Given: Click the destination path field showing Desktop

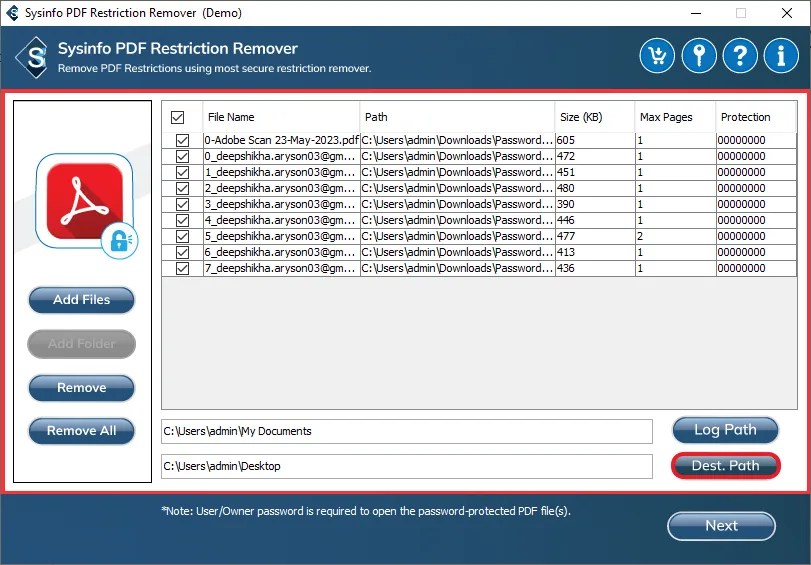Looking at the screenshot, I should click(406, 466).
